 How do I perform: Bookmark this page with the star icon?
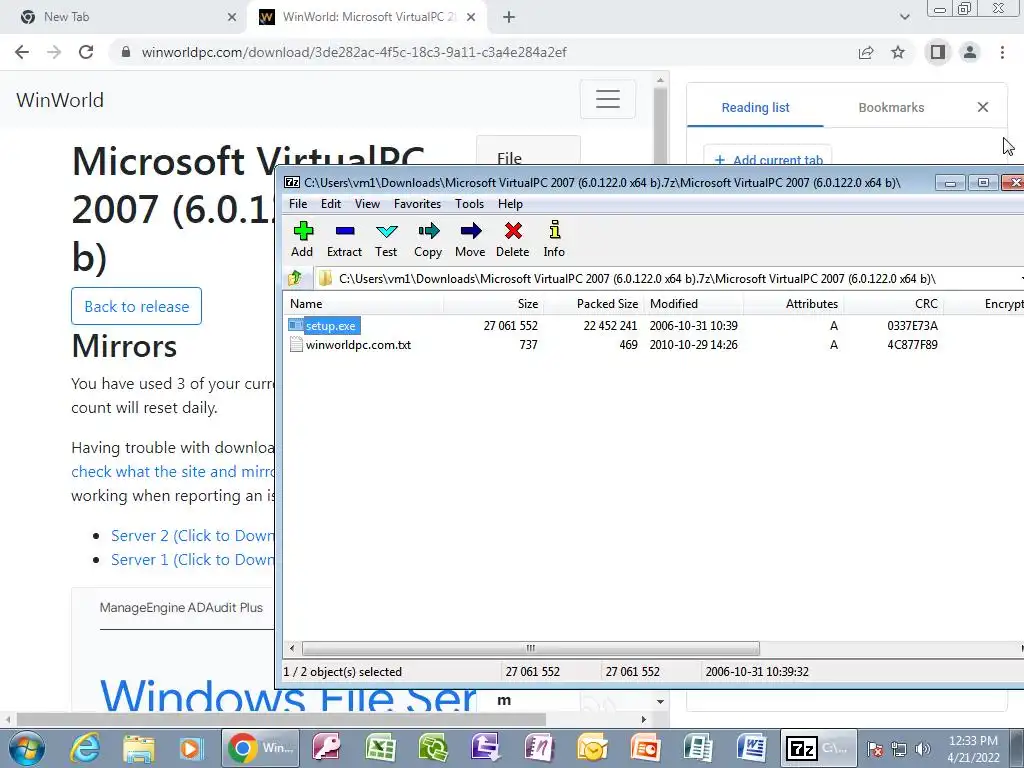pyautogui.click(x=898, y=52)
